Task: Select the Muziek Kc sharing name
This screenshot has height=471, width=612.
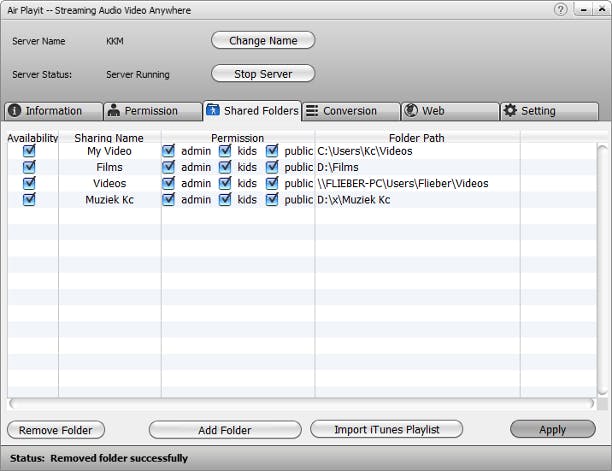Action: point(109,199)
